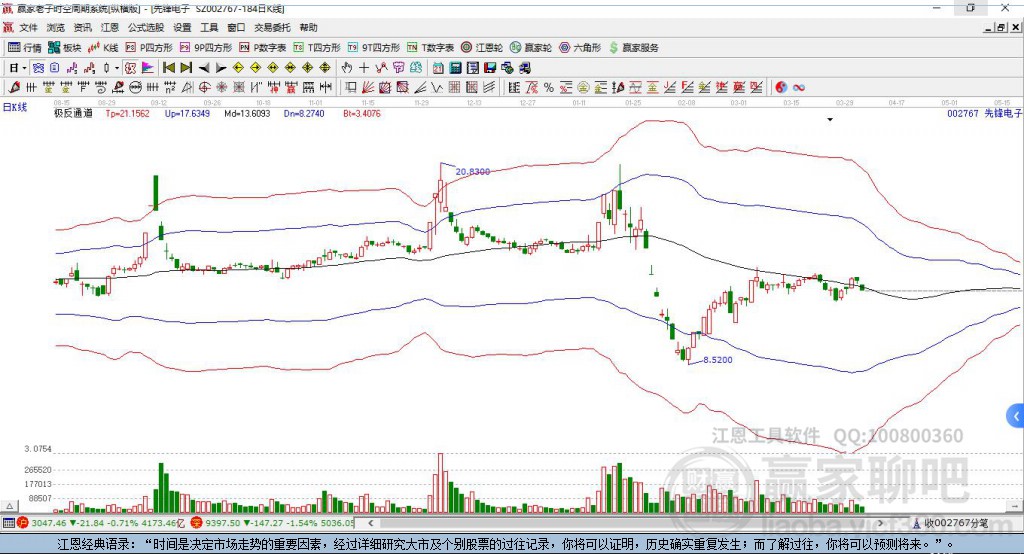The height and width of the screenshot is (554, 1024).
Task: Open the 公式选股 menu
Action: point(146,27)
